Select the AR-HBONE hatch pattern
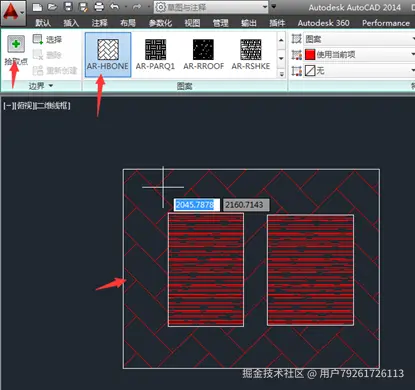The image size is (415, 390). (x=108, y=55)
